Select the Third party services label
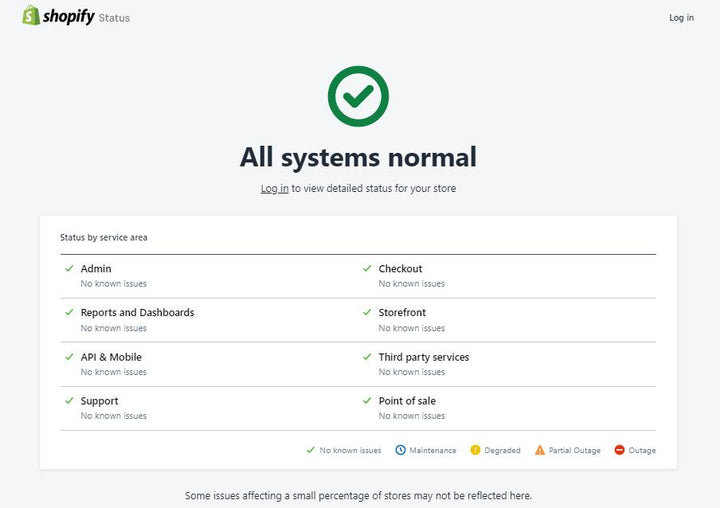 423,357
